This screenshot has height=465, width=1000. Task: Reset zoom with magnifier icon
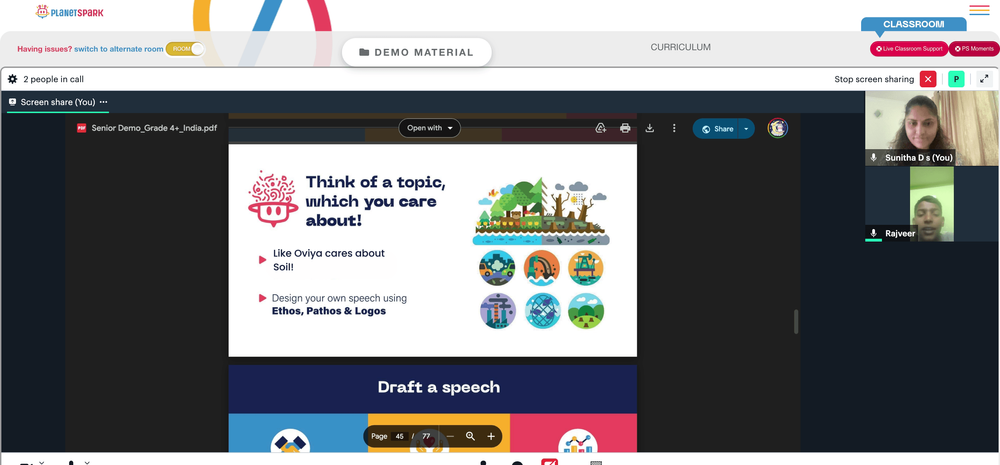click(x=471, y=436)
